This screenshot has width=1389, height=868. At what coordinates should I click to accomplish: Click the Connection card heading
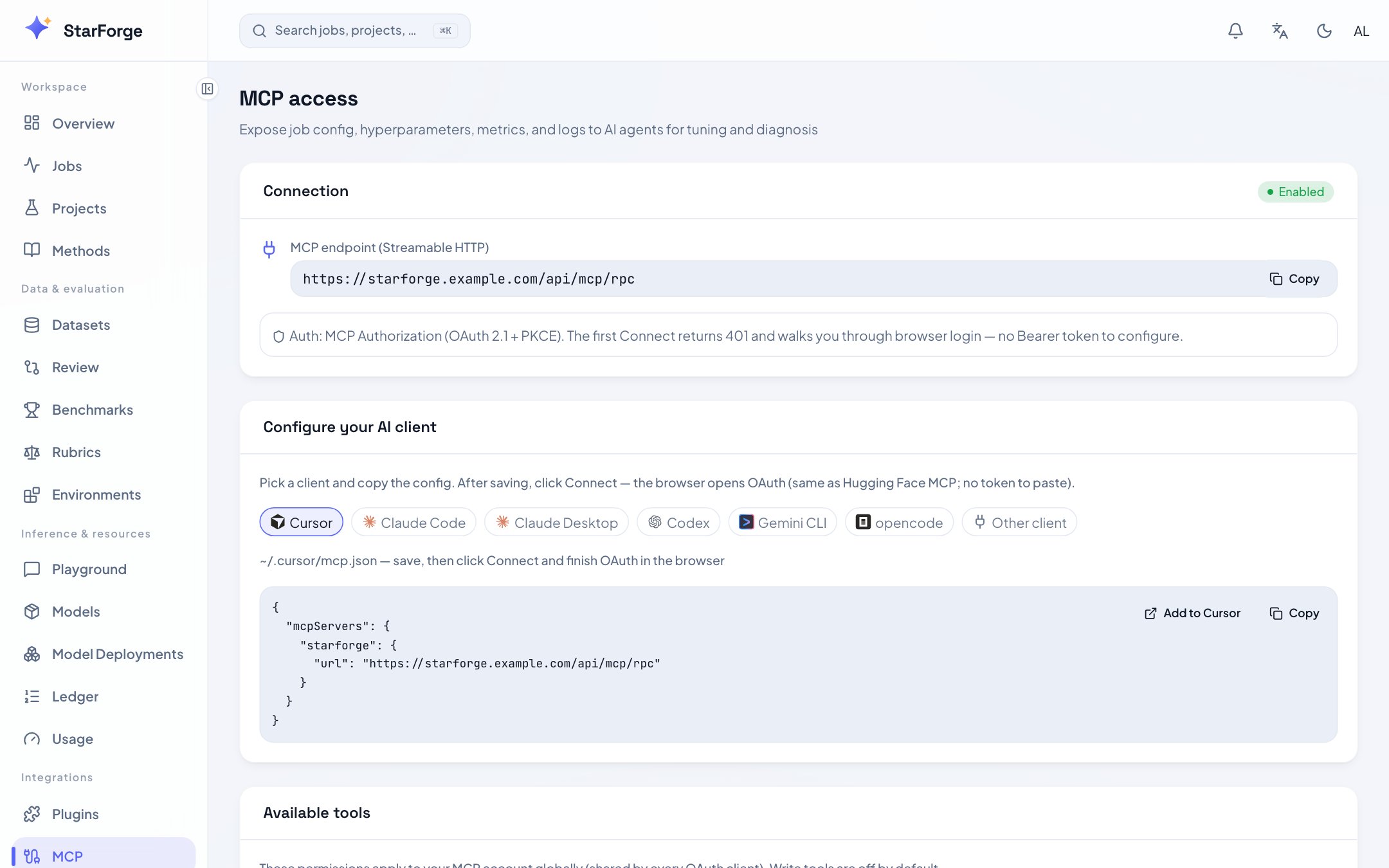coord(305,191)
